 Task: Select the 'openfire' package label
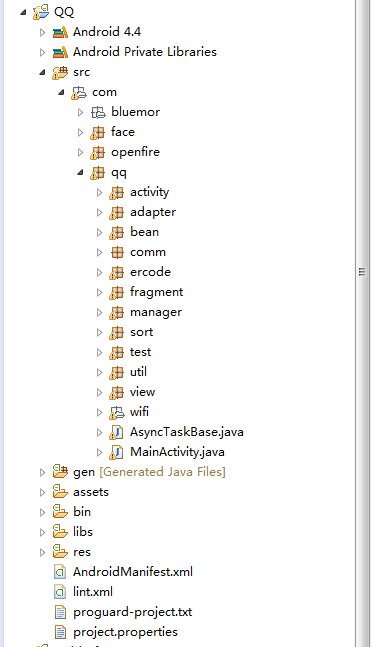tap(135, 152)
